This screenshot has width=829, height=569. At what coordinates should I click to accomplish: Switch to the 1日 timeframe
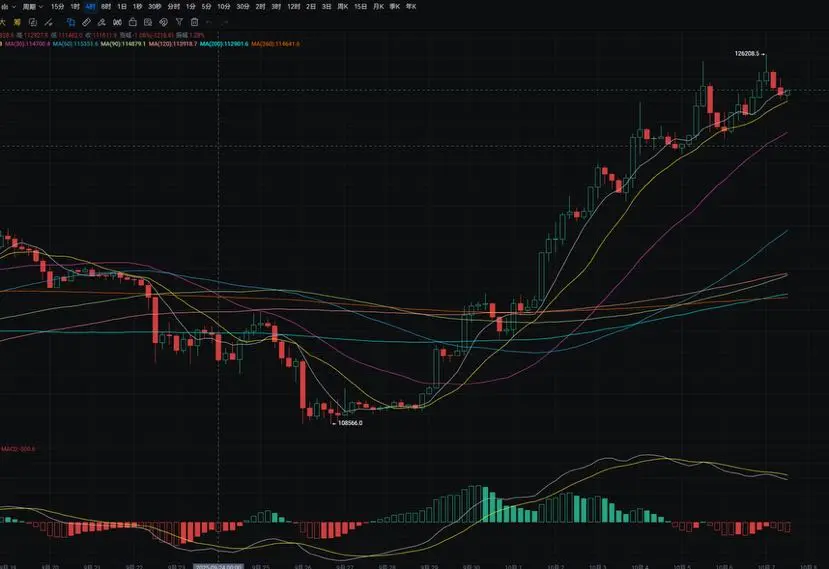pyautogui.click(x=122, y=7)
